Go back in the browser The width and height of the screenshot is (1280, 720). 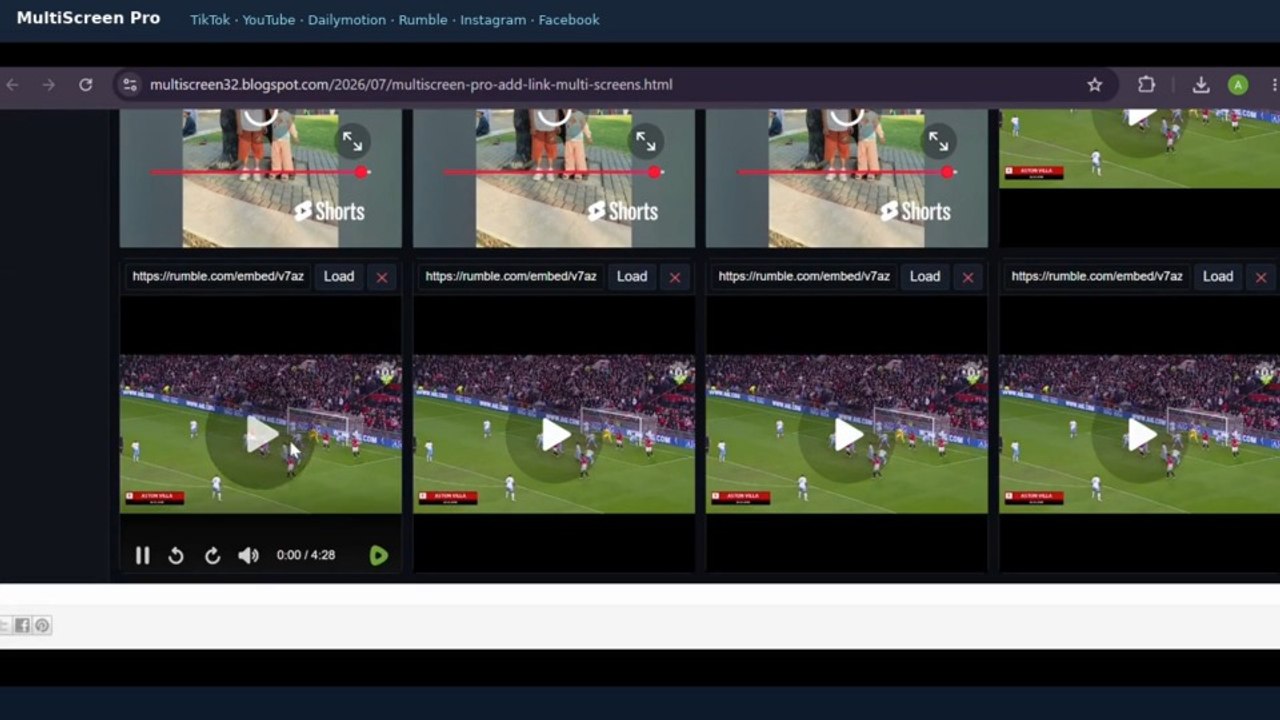tap(13, 85)
